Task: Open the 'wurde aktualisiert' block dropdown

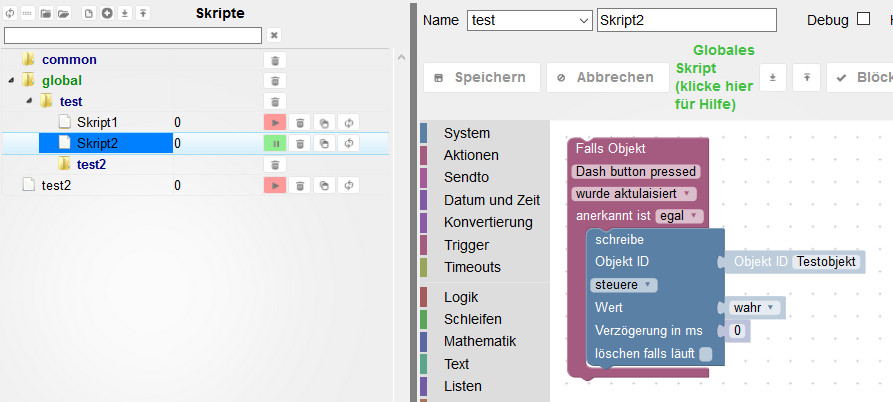Action: [634, 193]
